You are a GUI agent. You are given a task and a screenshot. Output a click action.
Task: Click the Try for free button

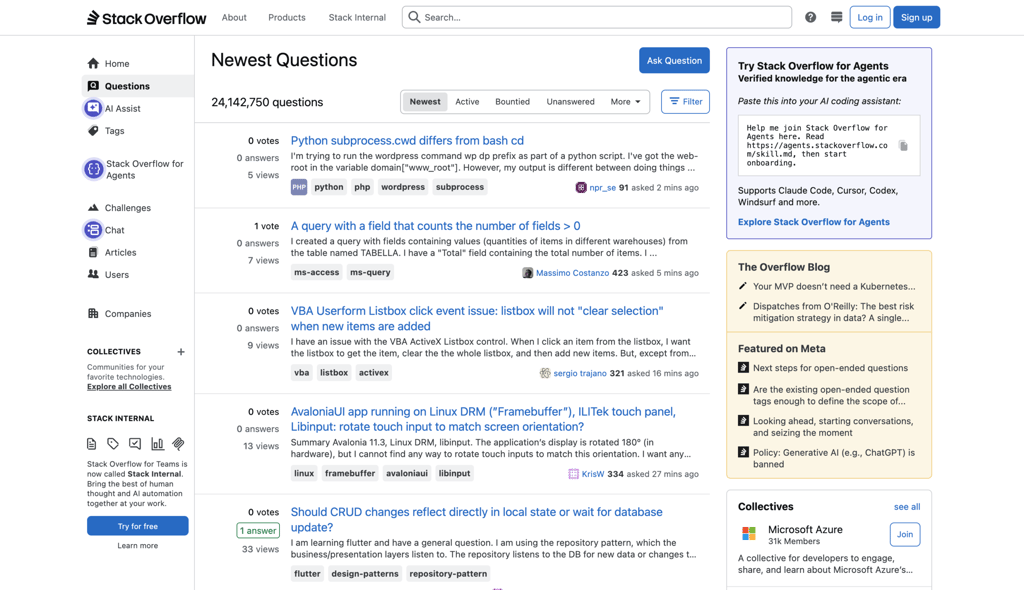pyautogui.click(x=138, y=526)
